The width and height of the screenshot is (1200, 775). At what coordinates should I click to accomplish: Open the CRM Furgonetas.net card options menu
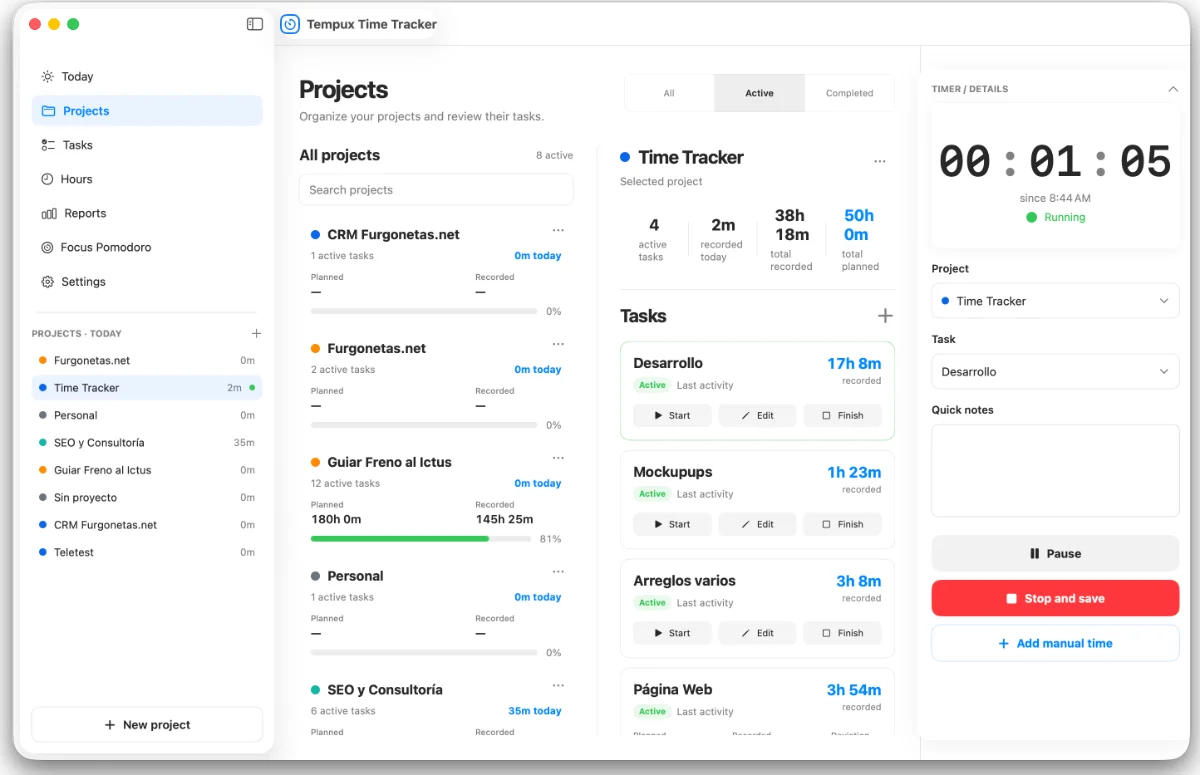coord(558,231)
